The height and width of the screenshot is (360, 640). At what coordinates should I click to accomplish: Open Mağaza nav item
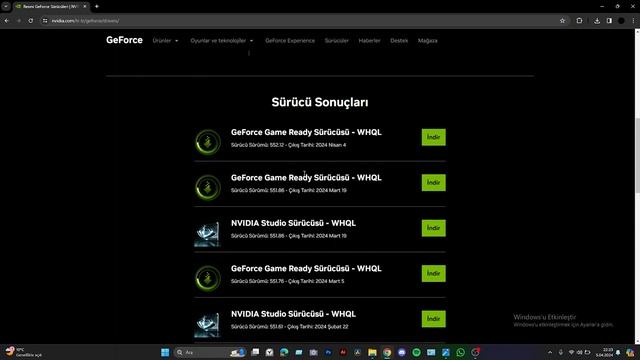coord(427,40)
